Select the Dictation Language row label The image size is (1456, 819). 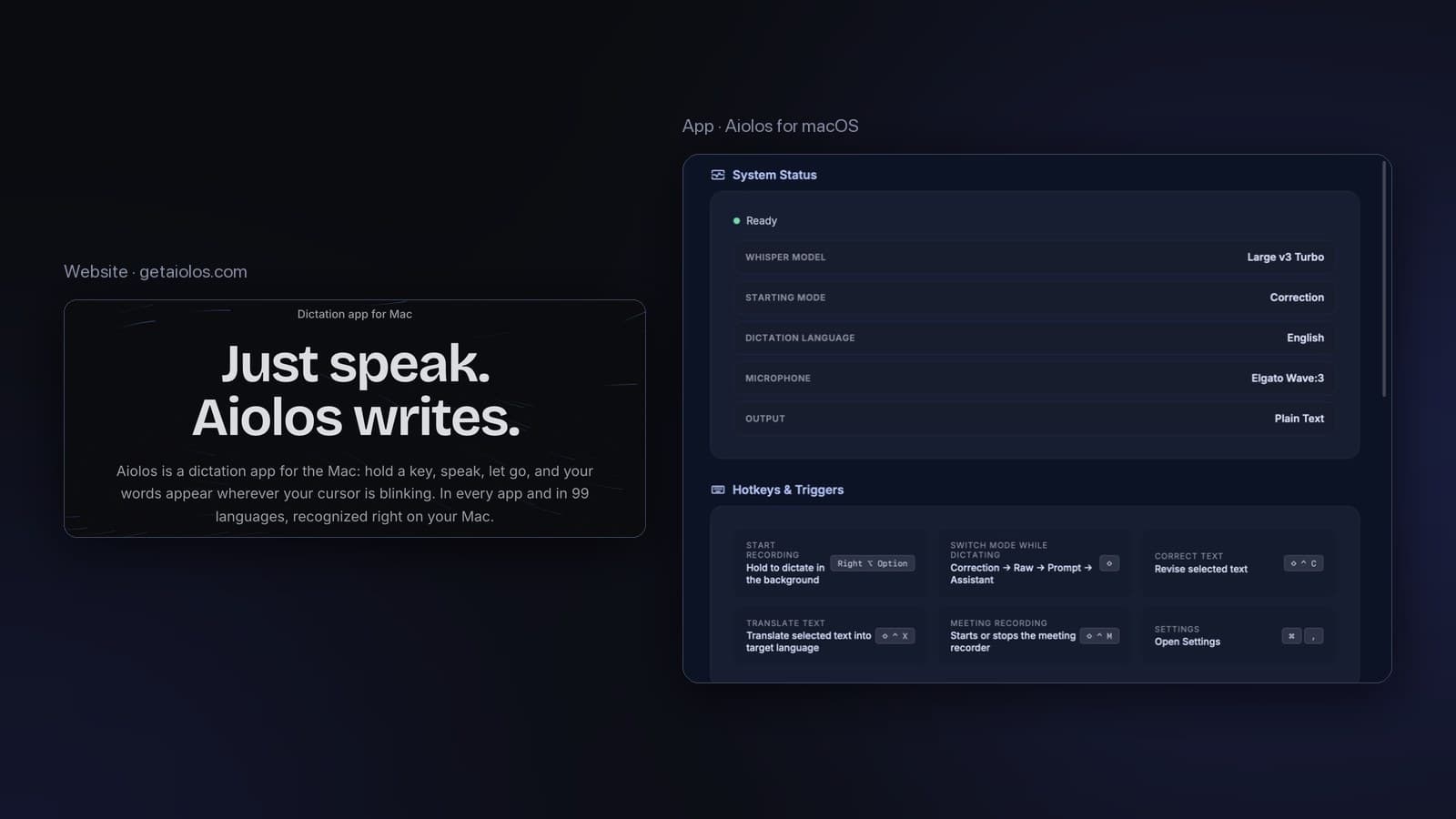800,338
